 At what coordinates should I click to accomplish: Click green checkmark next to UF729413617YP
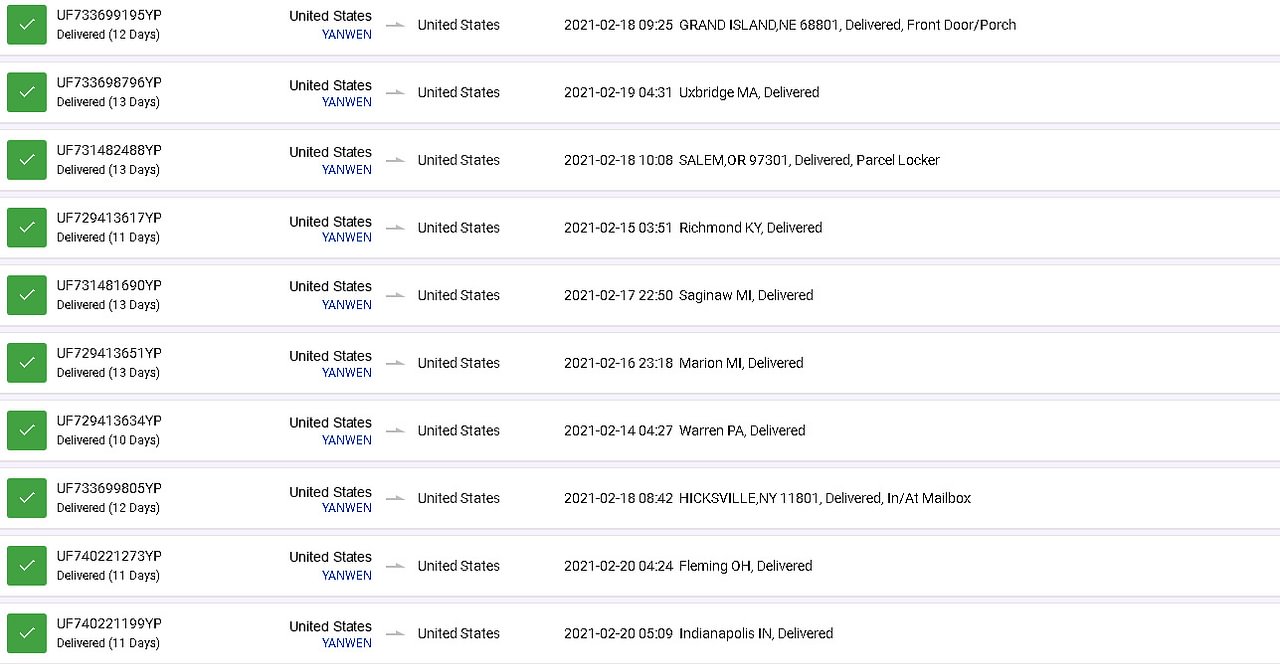pyautogui.click(x=27, y=227)
